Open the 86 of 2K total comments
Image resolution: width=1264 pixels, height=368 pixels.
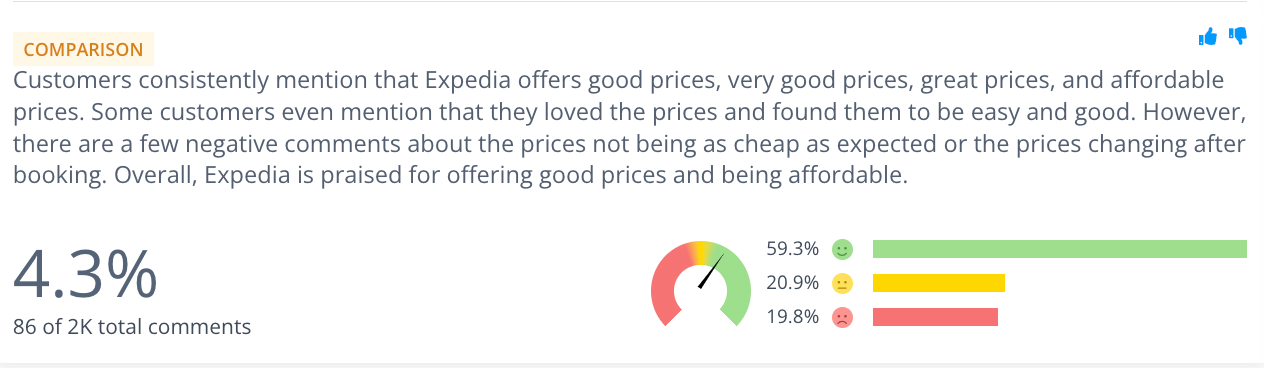[132, 326]
